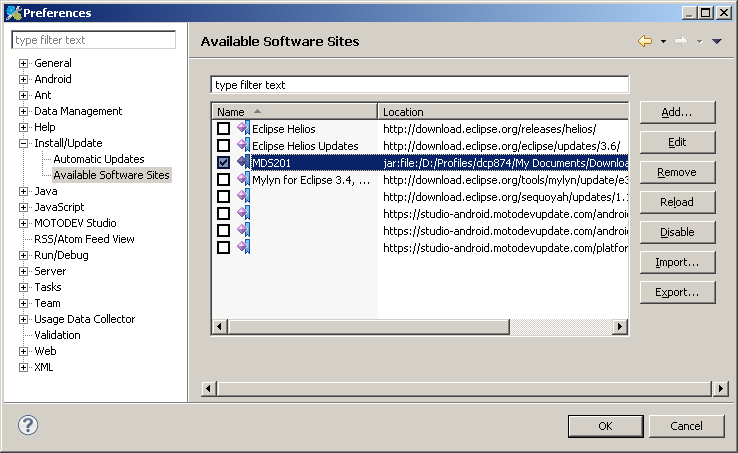Click the sites table scroll left arrow
Viewport: 738px width, 453px height.
(219, 326)
